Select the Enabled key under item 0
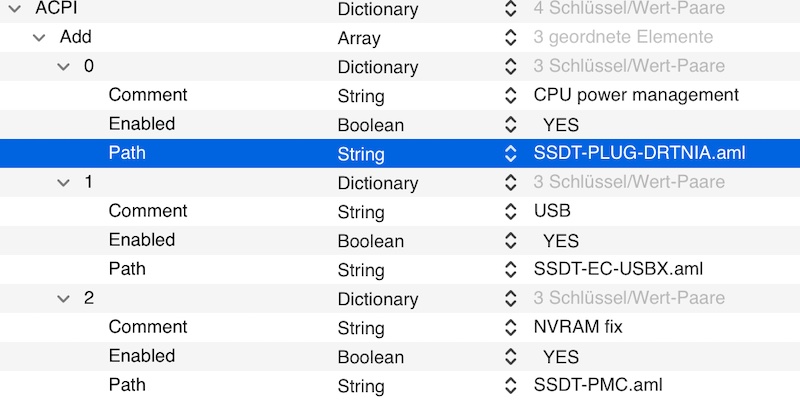Image resolution: width=800 pixels, height=400 pixels. point(142,125)
